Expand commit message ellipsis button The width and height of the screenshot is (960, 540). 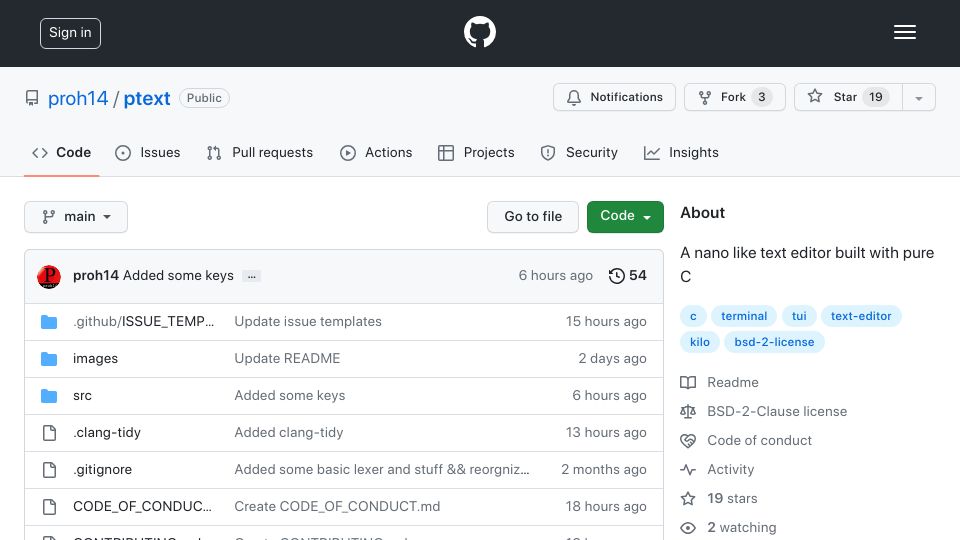(x=252, y=276)
